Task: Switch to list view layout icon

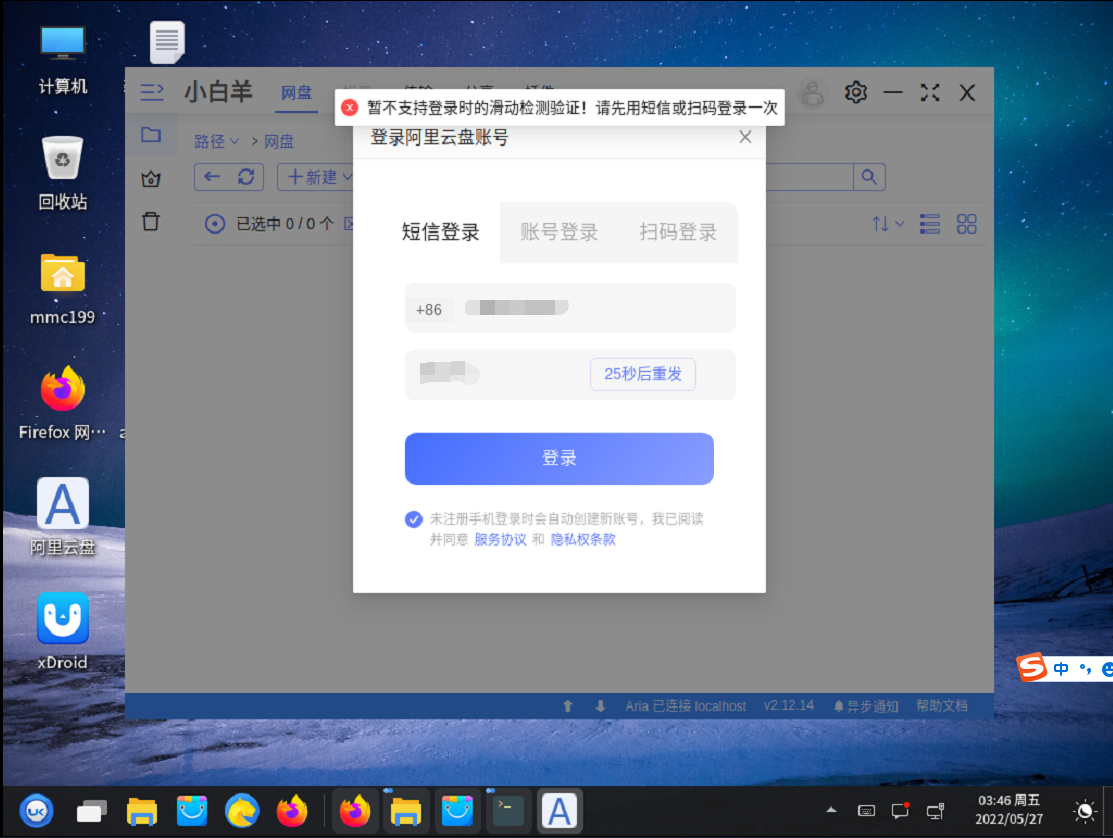Action: 930,224
